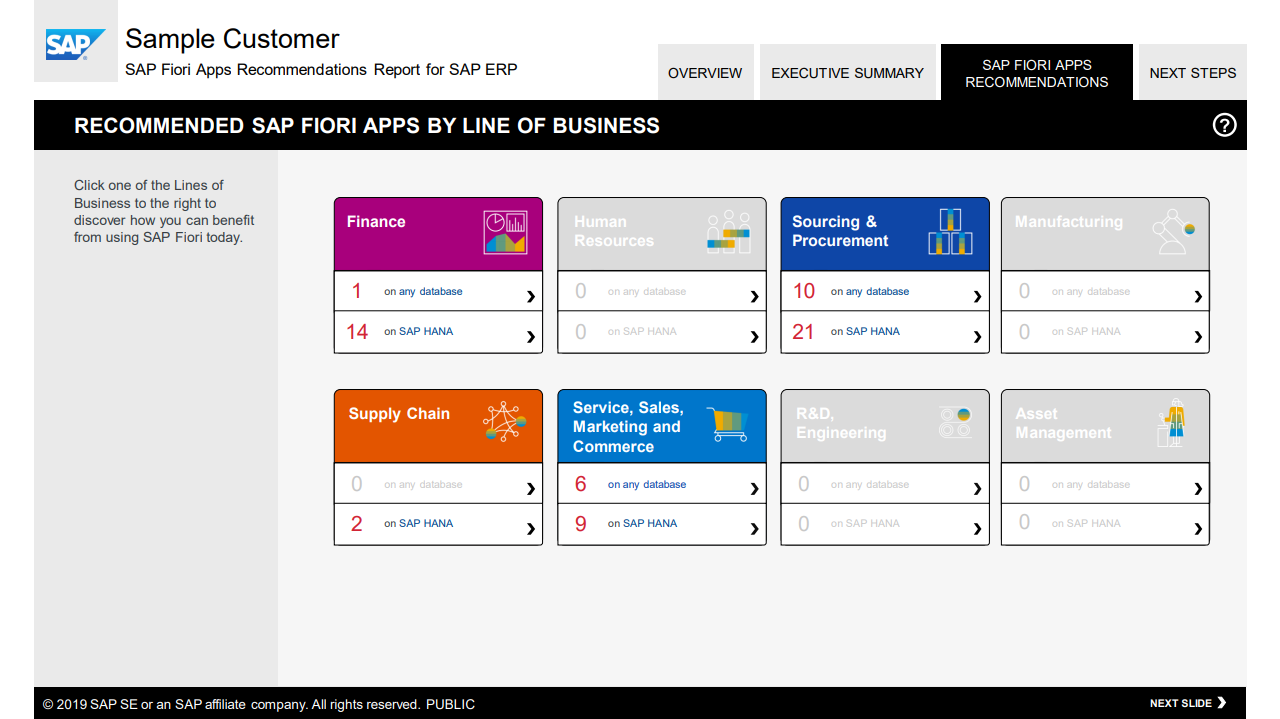Expand Sourcing & Procurement SAP HANA chevron

[977, 337]
